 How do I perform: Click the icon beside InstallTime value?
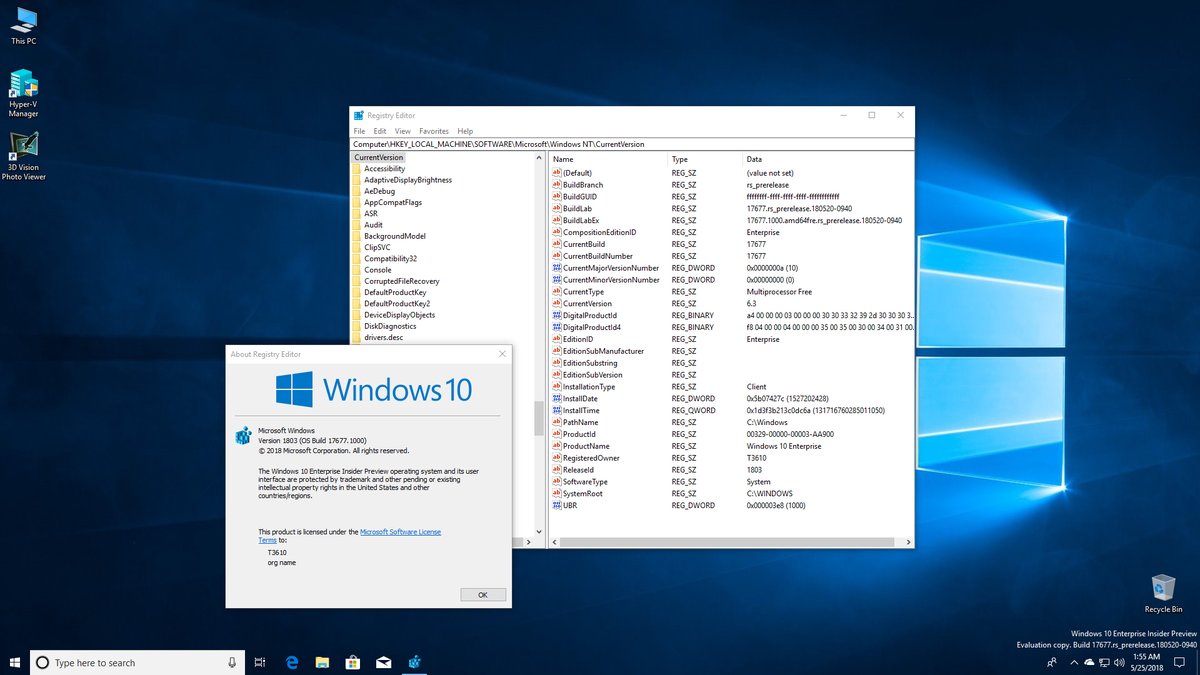click(x=557, y=410)
